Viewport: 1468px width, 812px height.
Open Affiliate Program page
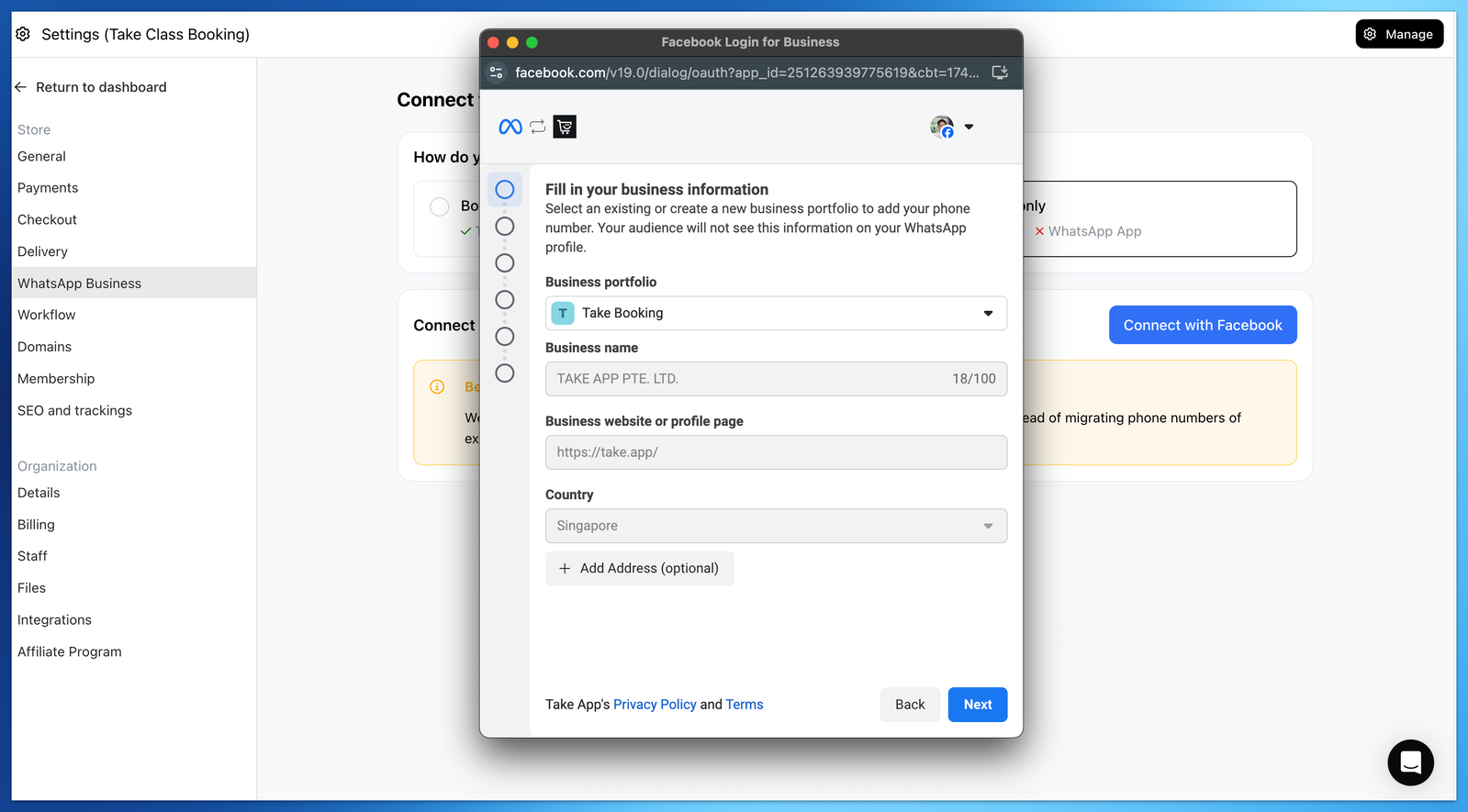[134, 651]
